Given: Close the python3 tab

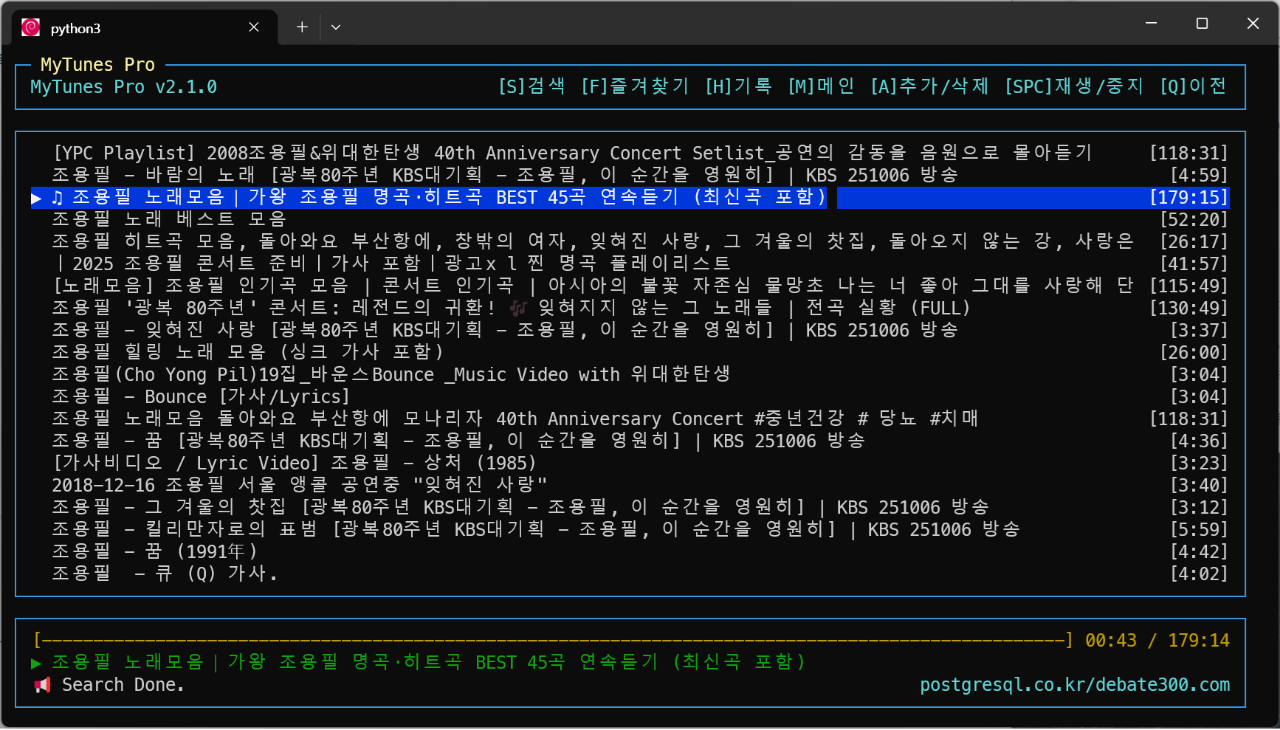Looking at the screenshot, I should [x=255, y=27].
